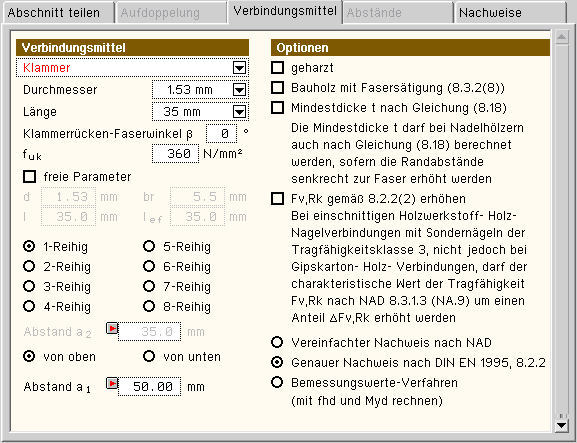This screenshot has width=577, height=443.
Task: Click the scrollbar up arrow
Action: click(562, 37)
